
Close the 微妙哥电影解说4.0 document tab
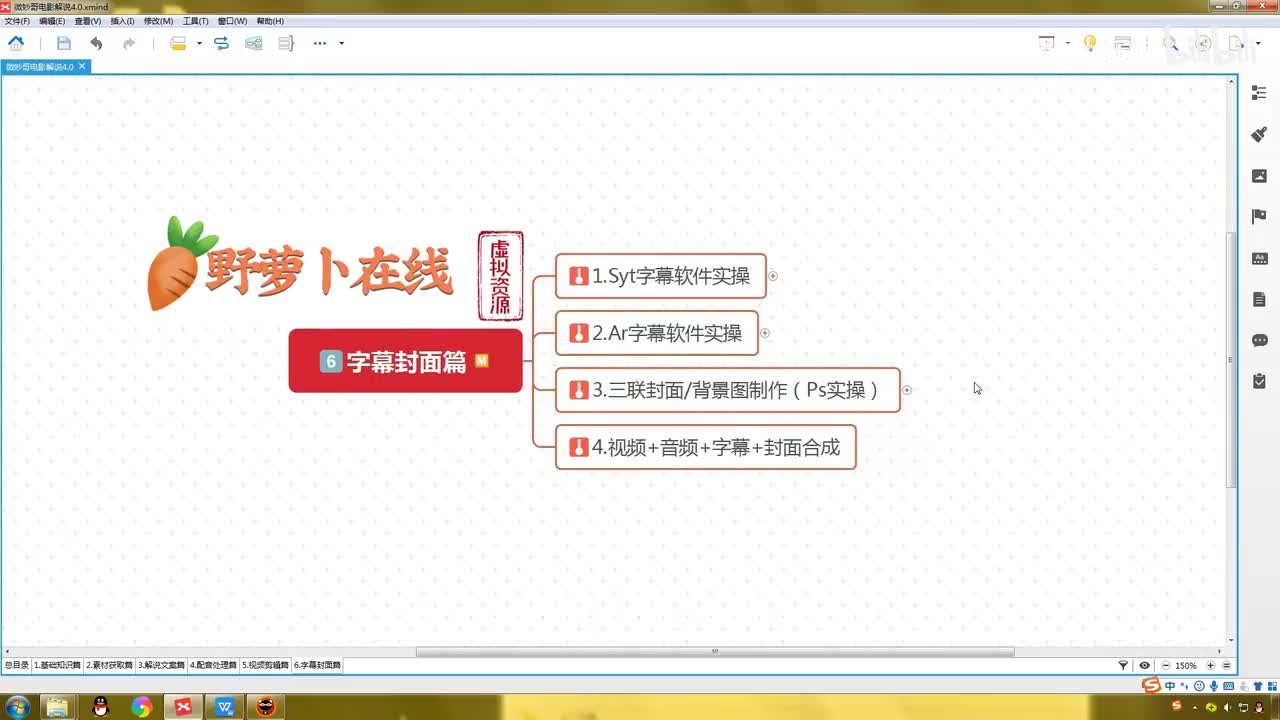[83, 67]
